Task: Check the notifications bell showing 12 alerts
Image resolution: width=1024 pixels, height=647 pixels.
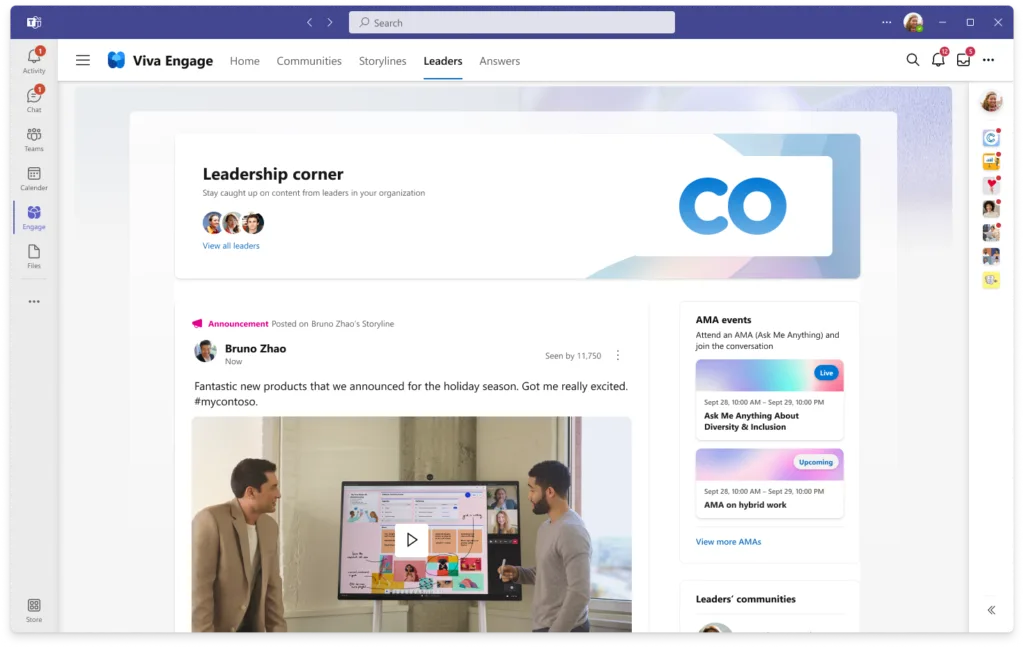Action: click(x=937, y=60)
